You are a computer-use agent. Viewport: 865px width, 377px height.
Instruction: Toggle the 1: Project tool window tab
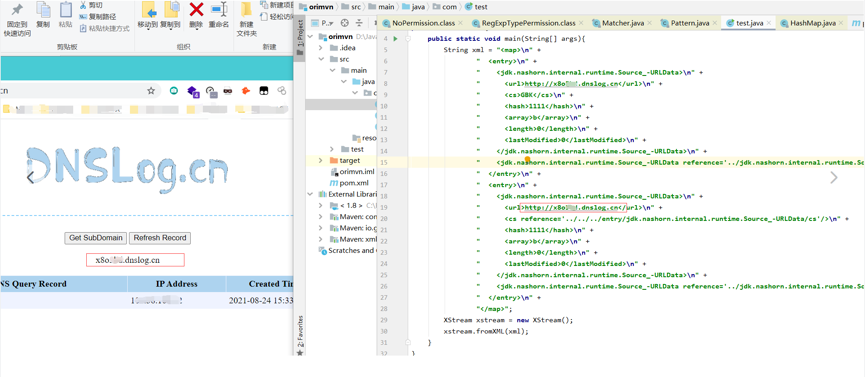point(300,38)
